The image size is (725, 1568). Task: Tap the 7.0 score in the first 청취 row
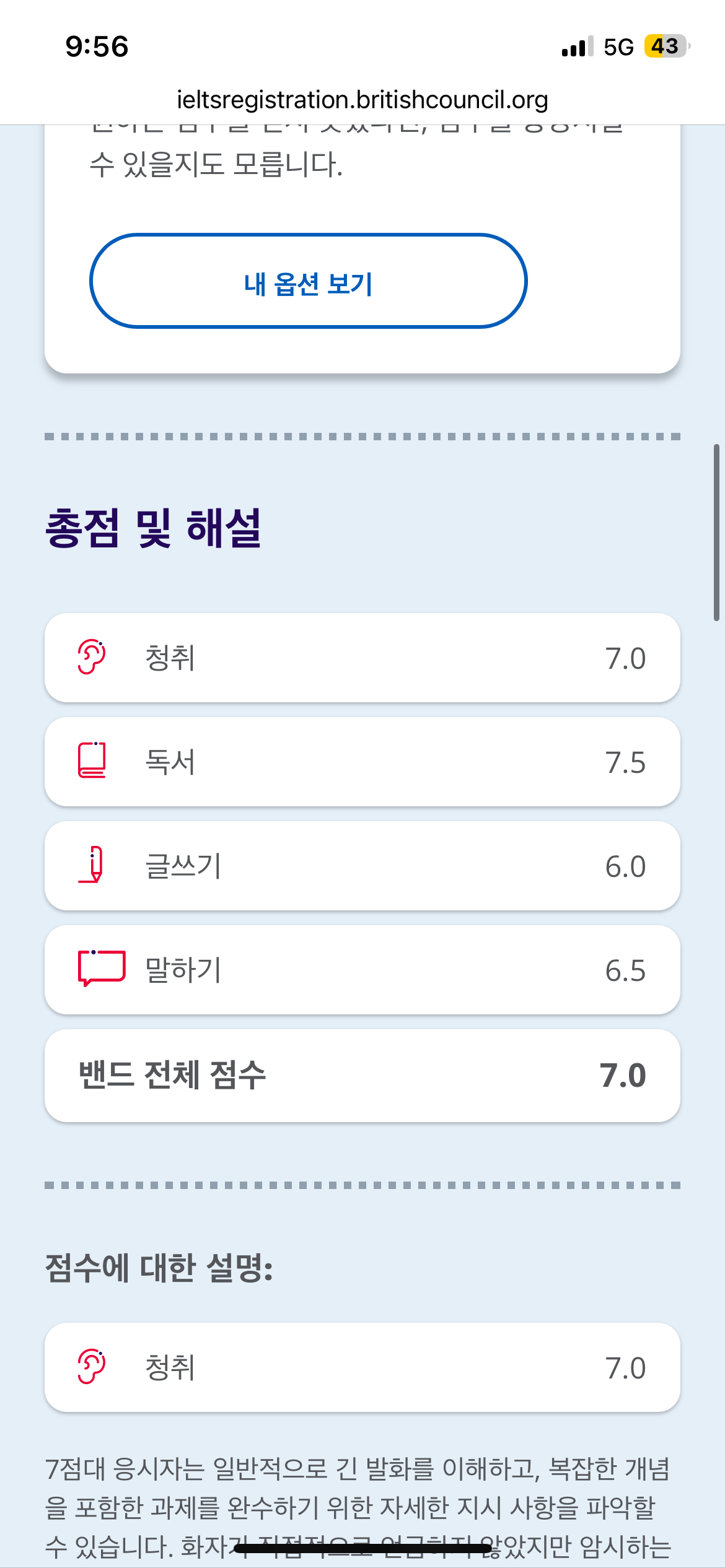tap(625, 658)
